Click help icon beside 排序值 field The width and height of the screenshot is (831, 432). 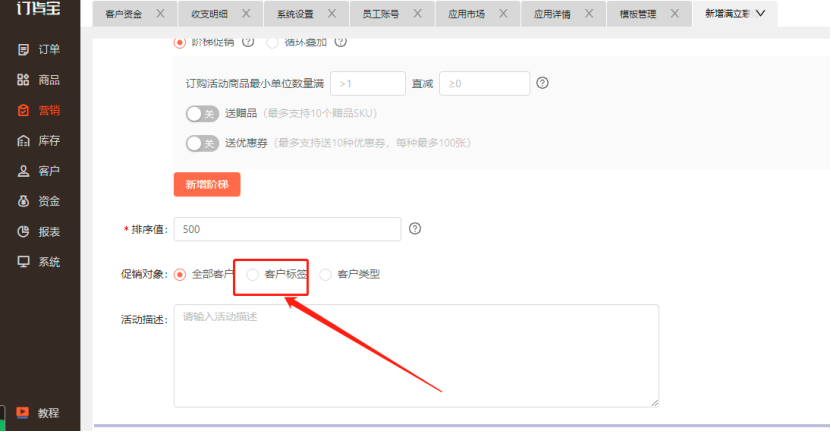(x=415, y=228)
